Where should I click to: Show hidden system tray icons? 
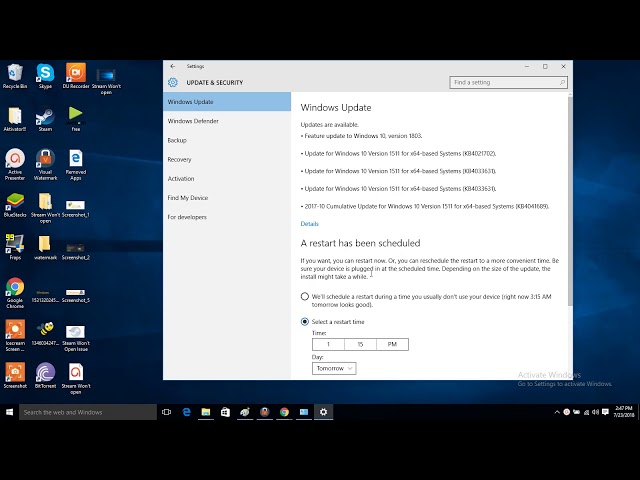coord(557,412)
